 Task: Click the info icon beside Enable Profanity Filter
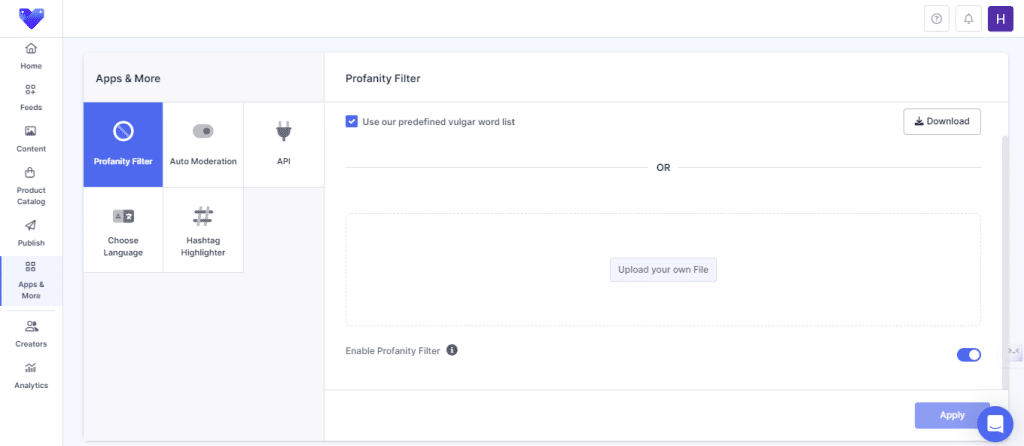click(452, 350)
